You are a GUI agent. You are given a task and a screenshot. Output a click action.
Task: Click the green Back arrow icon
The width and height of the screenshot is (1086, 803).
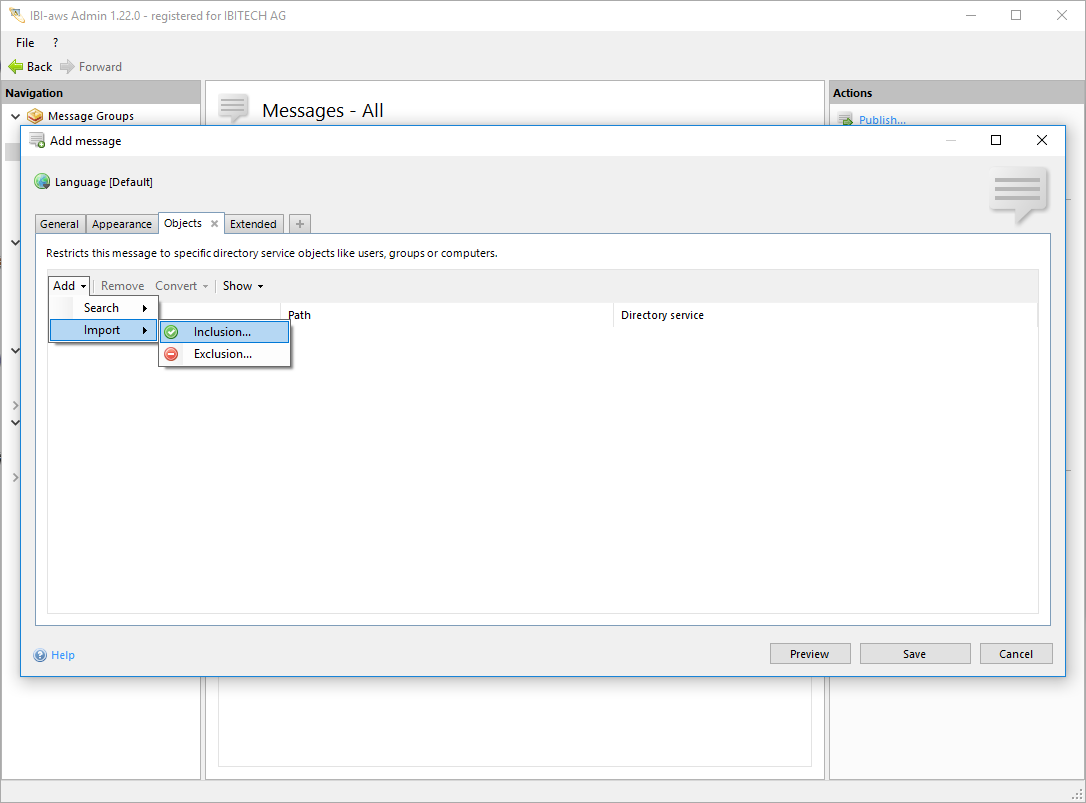pos(16,67)
